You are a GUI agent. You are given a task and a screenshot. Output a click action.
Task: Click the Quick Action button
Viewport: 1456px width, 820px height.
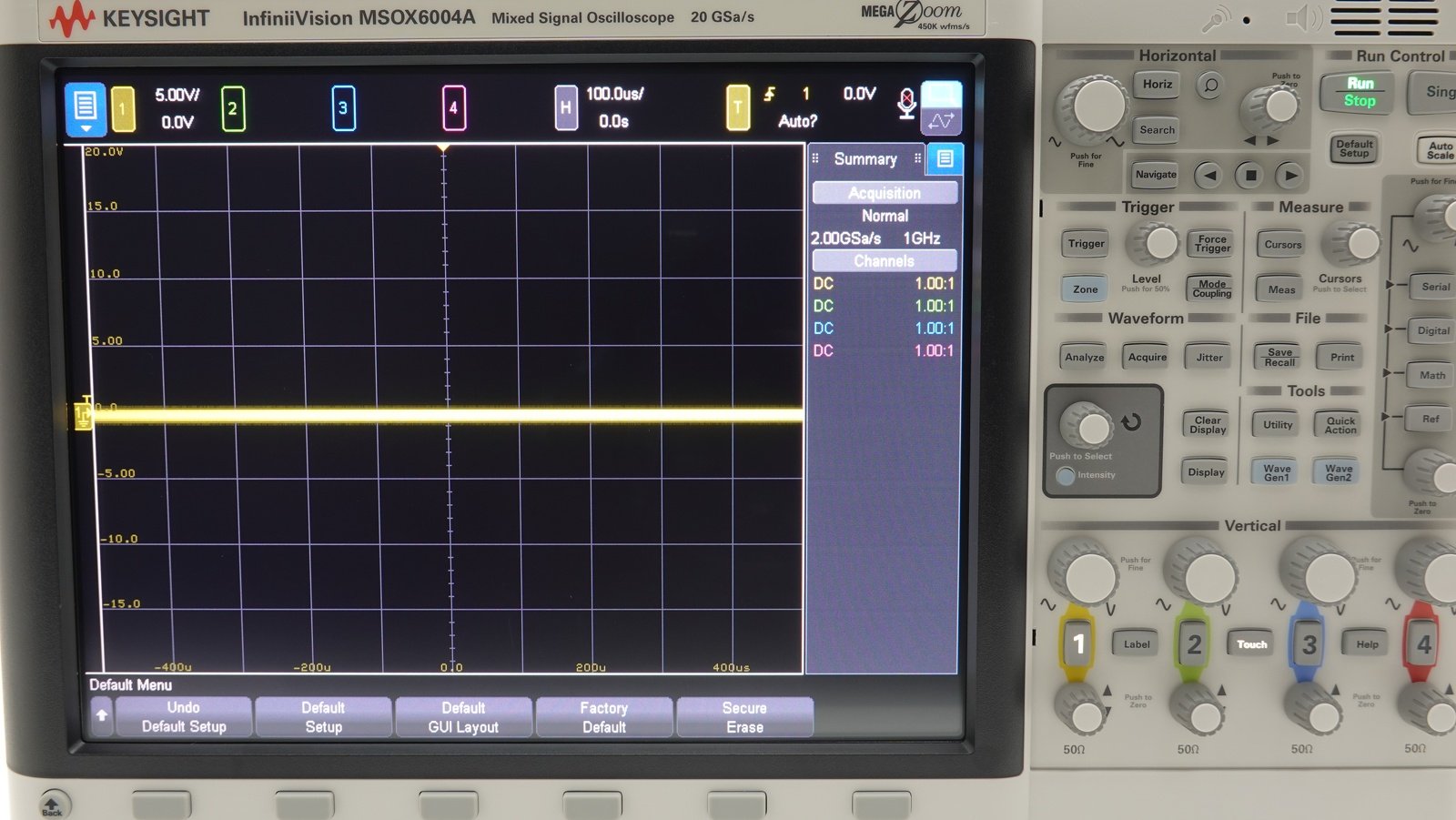pyautogui.click(x=1340, y=425)
